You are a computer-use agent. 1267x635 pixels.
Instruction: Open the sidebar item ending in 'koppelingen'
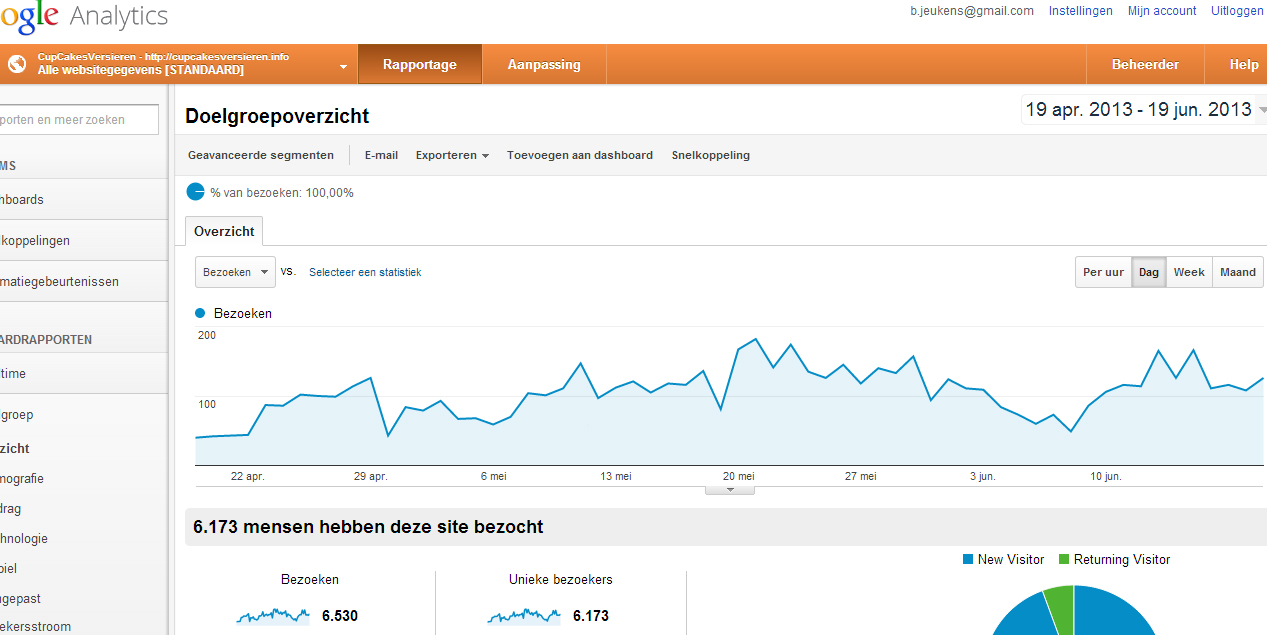coord(84,240)
